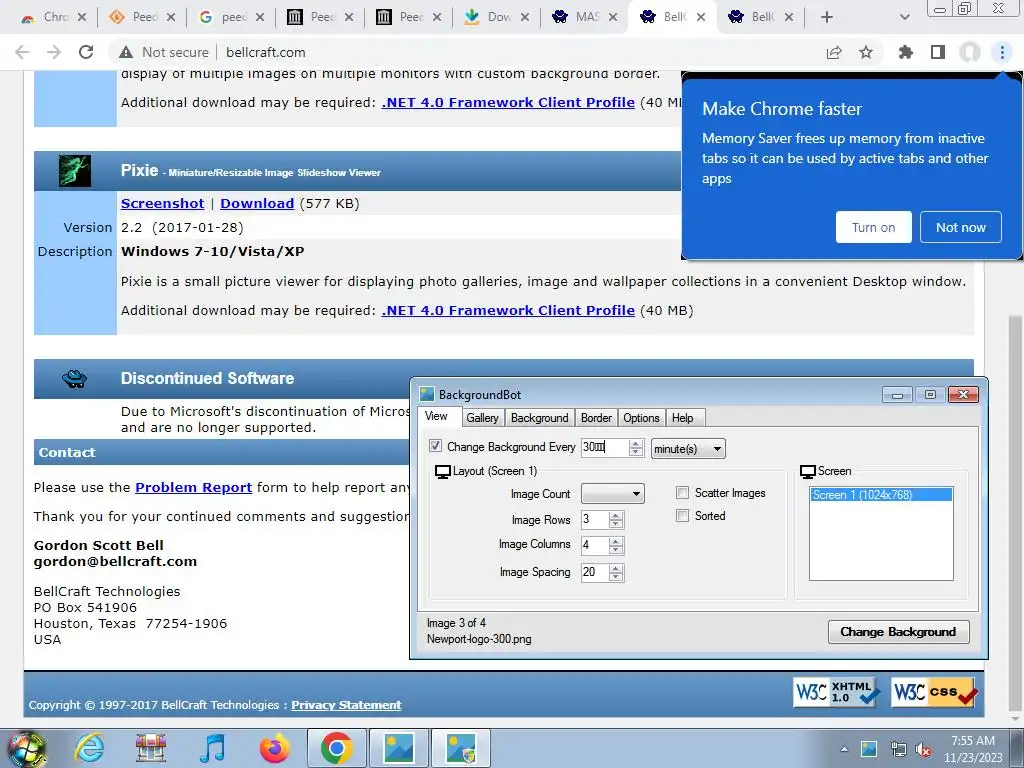Click the Chrome taskbar button
Screen dimensions: 1024x768
tap(336, 748)
